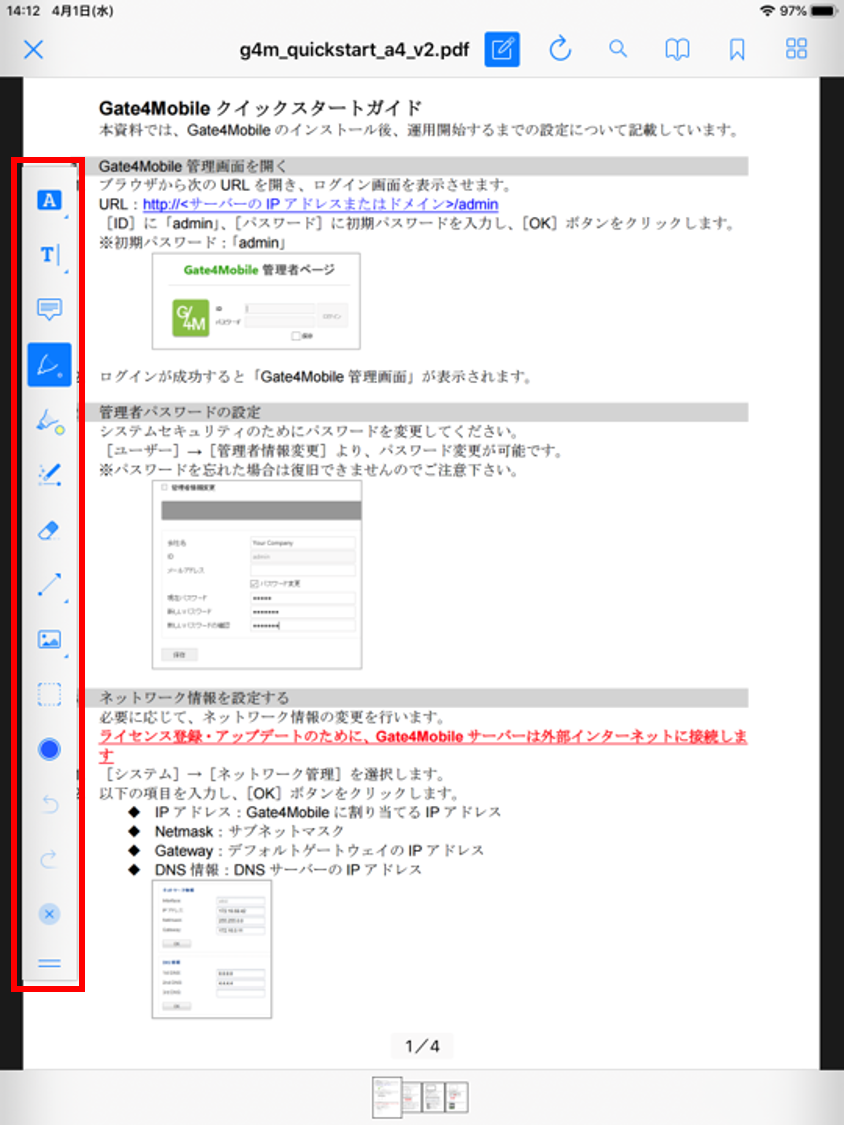Screen dimensions: 844x1125
Task: Select the highlighter pen with yellow dot
Action: tap(50, 420)
